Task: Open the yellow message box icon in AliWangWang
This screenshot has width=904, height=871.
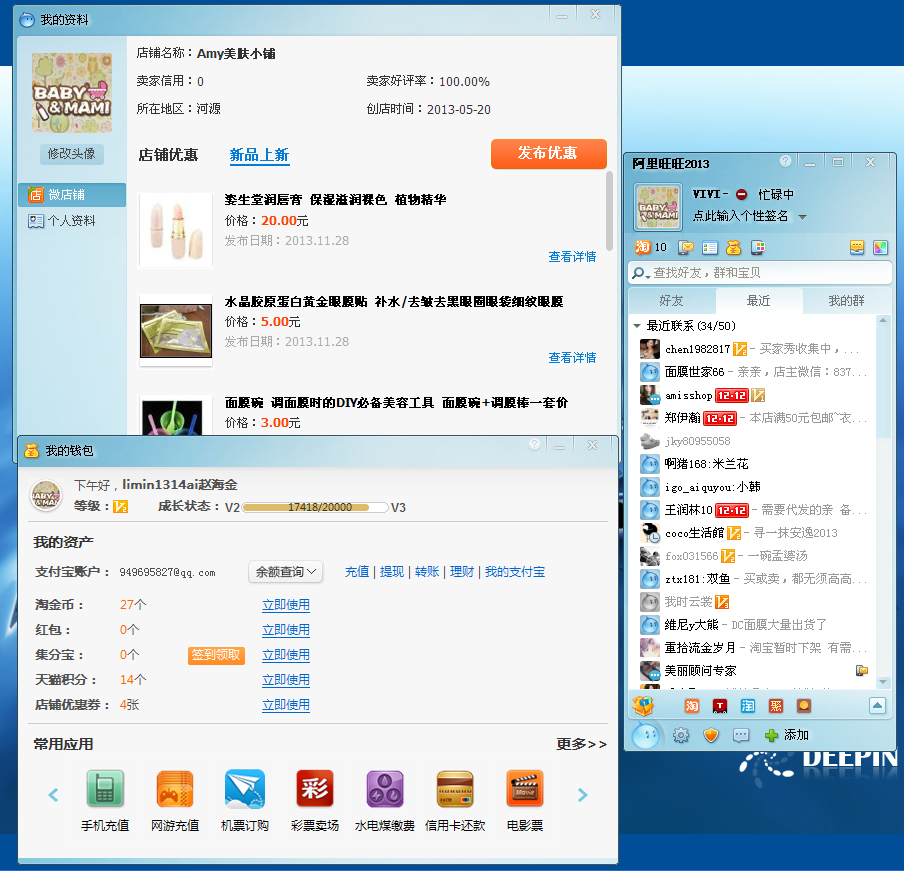Action: click(857, 247)
